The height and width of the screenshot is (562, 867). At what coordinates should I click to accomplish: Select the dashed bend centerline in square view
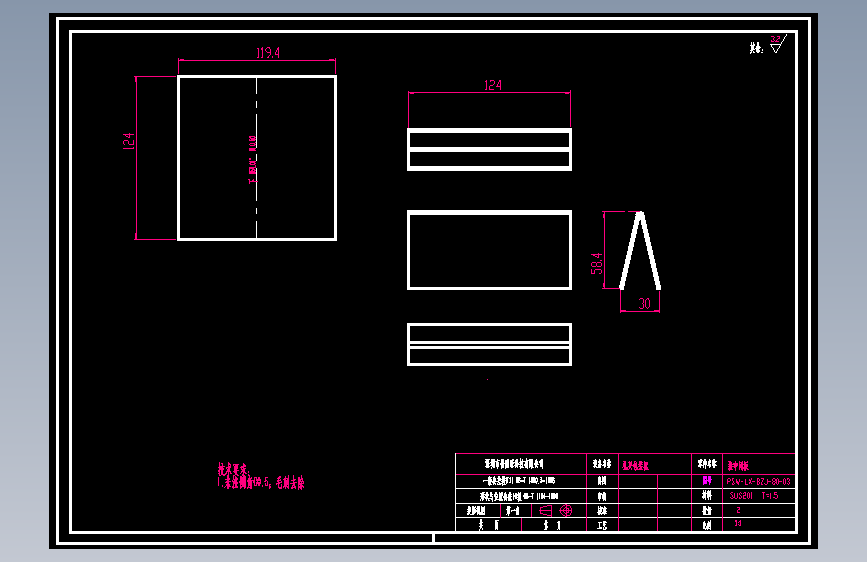point(257,158)
